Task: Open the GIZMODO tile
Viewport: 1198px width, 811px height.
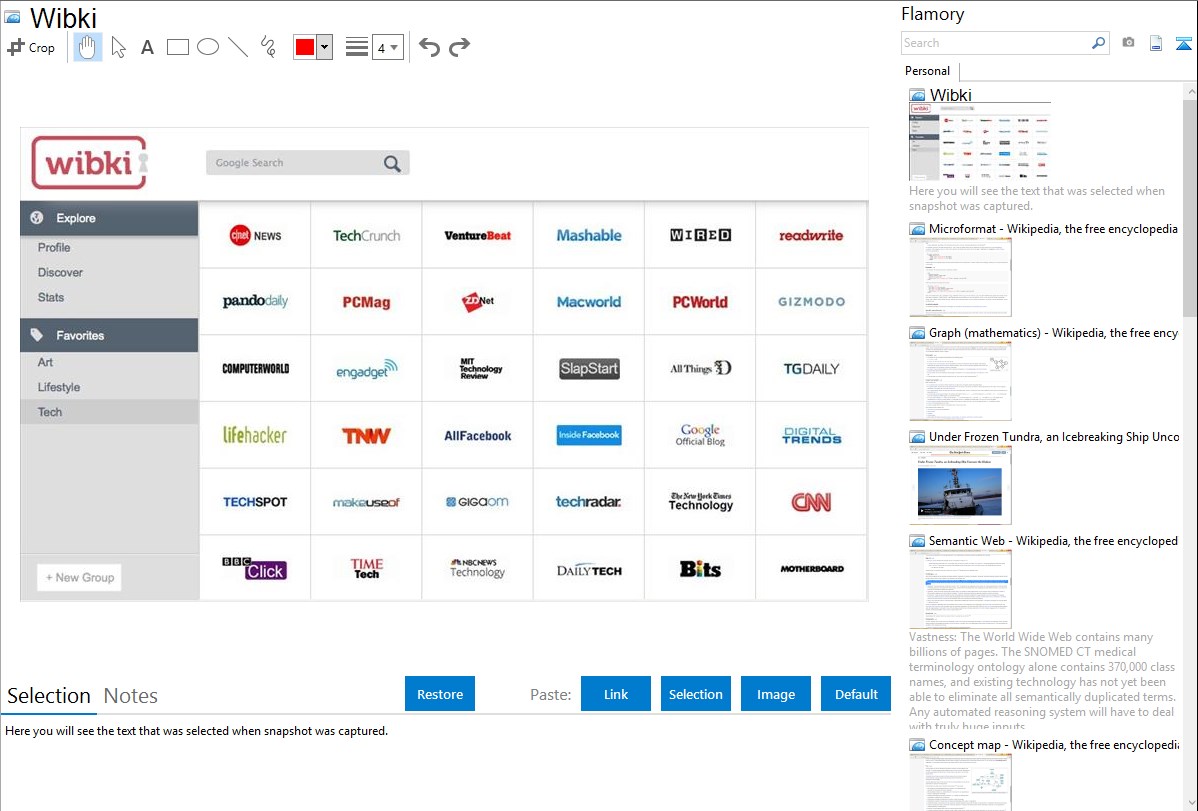Action: tap(811, 301)
